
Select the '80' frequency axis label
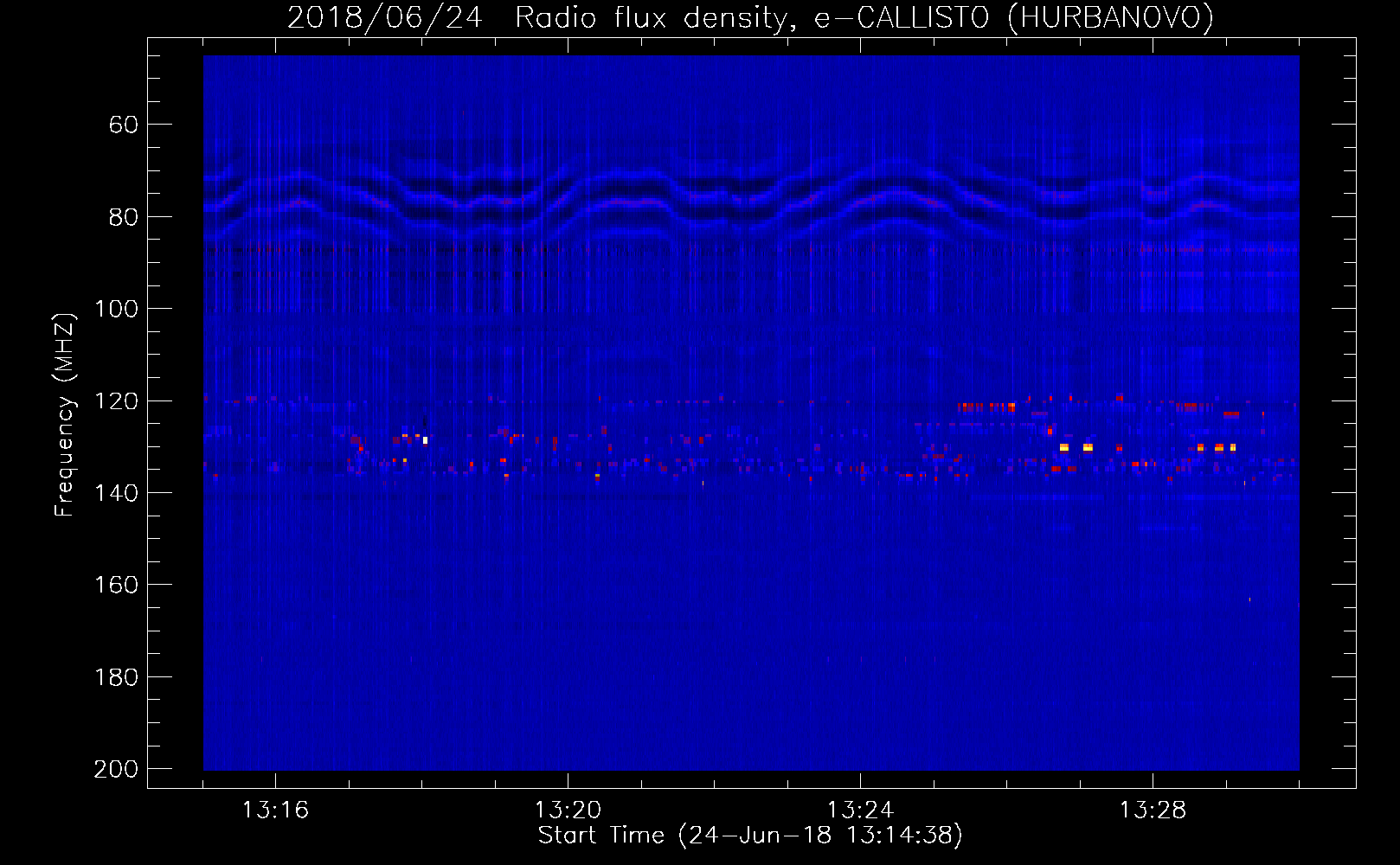[x=124, y=217]
